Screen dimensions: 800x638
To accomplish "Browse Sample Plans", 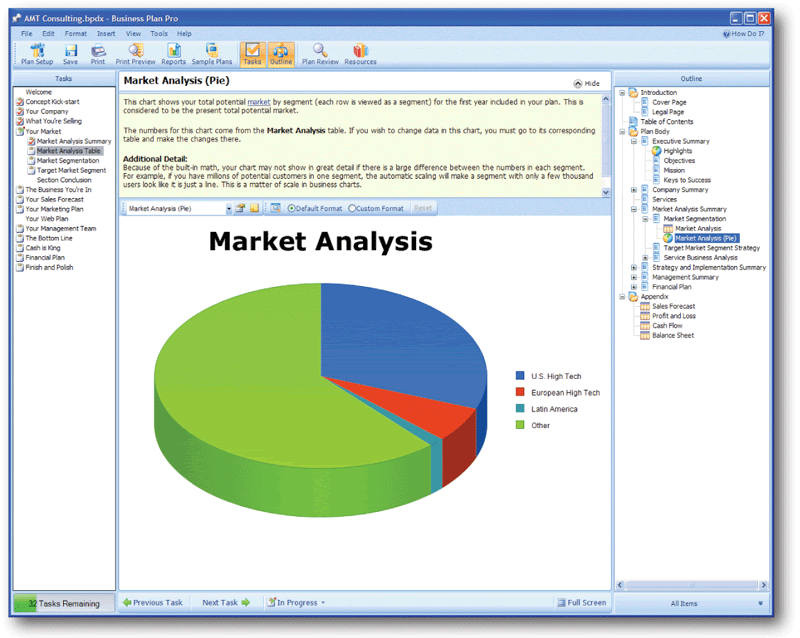I will pos(212,55).
